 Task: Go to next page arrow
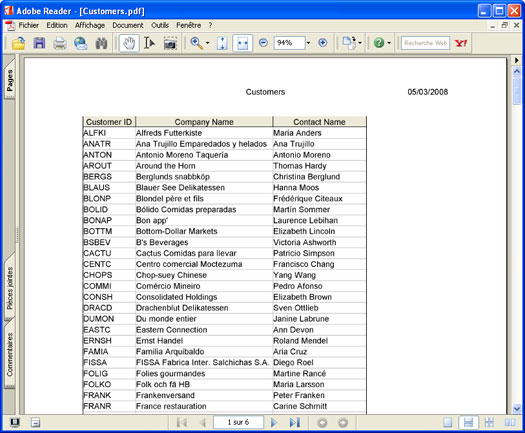click(x=274, y=423)
